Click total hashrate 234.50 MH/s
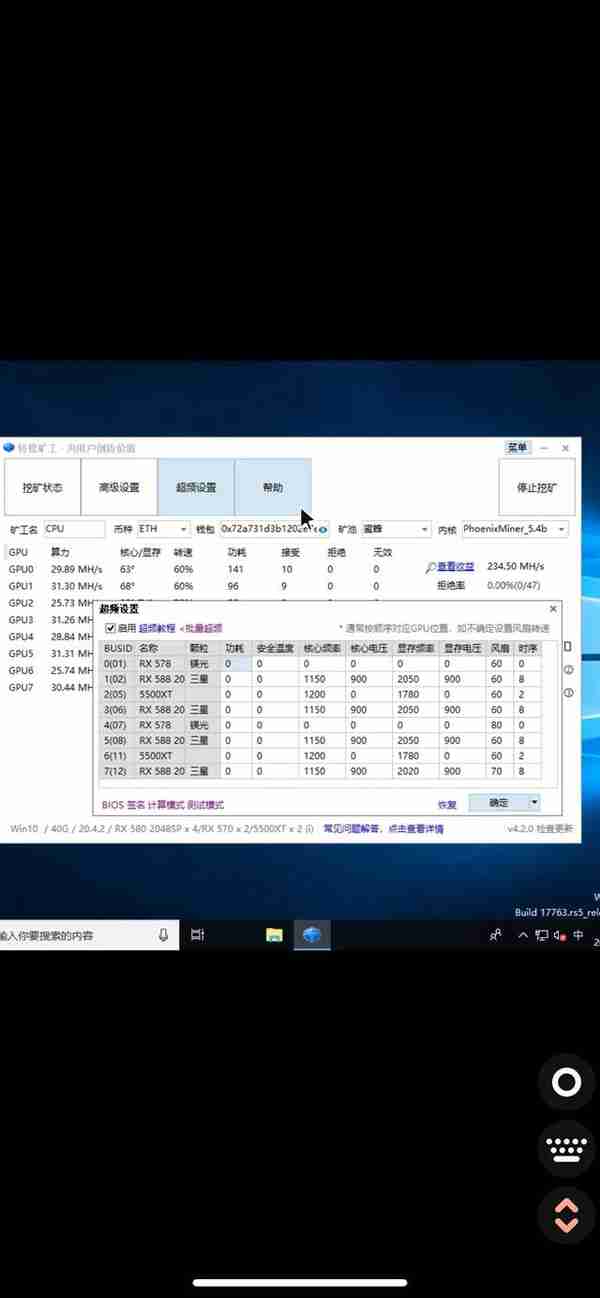The image size is (600, 1298). click(x=514, y=568)
